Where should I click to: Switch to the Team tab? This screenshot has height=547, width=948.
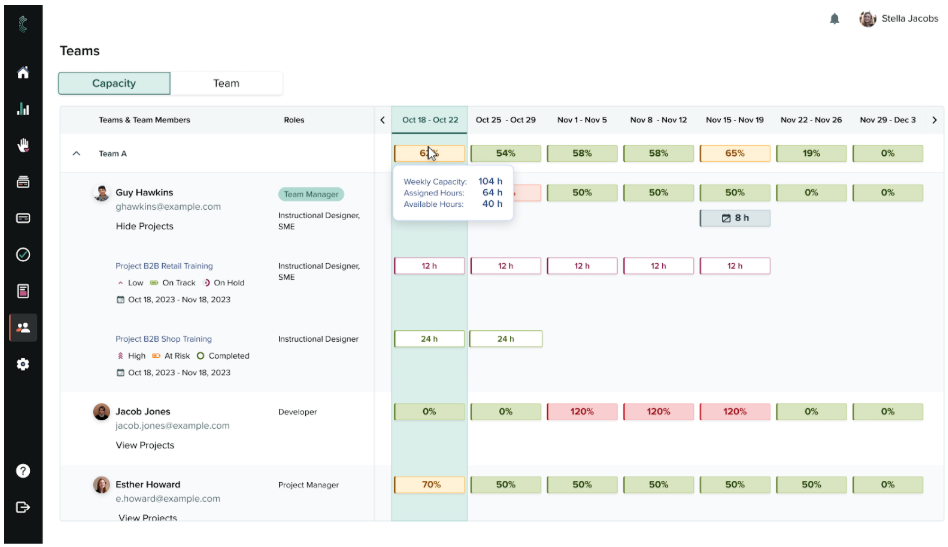(x=226, y=83)
